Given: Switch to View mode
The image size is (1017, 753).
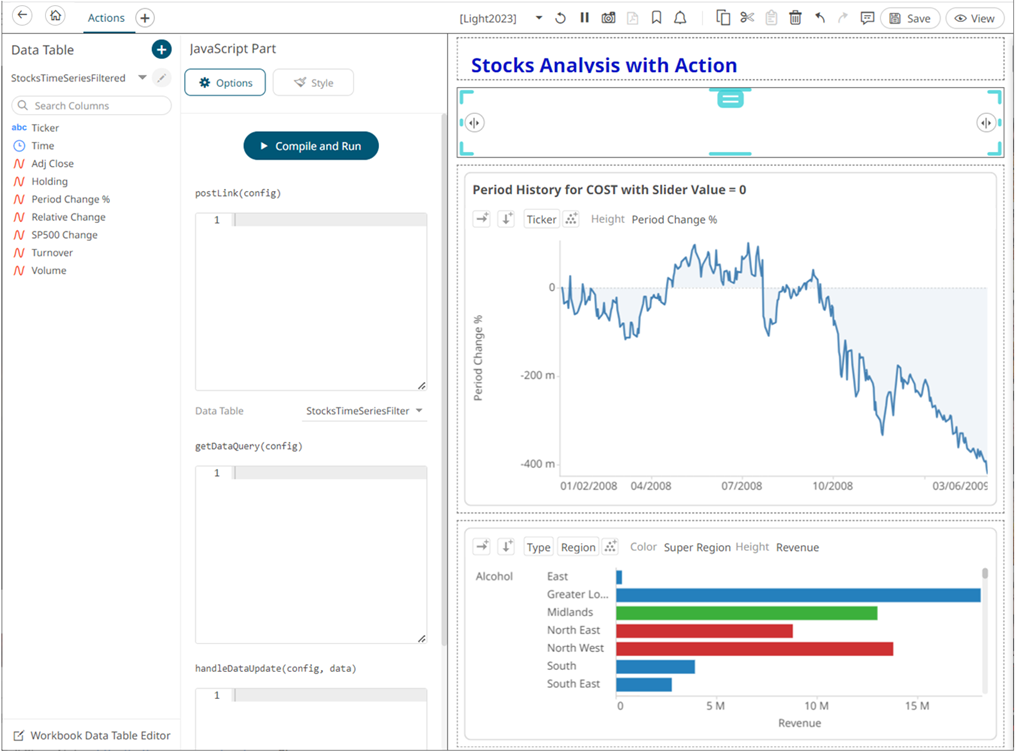Looking at the screenshot, I should [x=975, y=18].
